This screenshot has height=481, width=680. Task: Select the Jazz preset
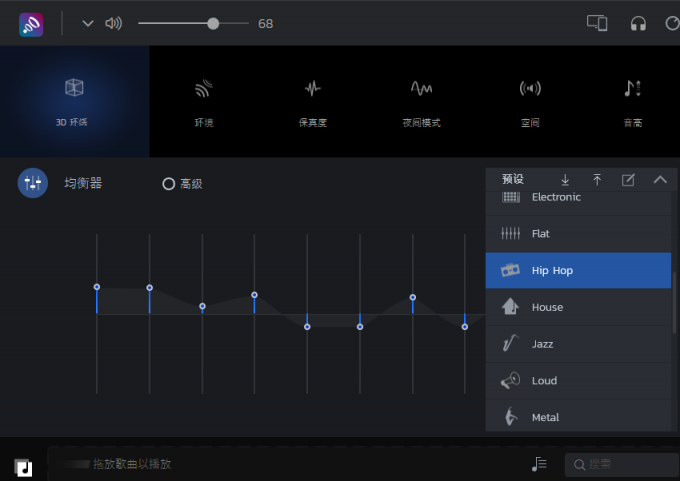coord(578,344)
